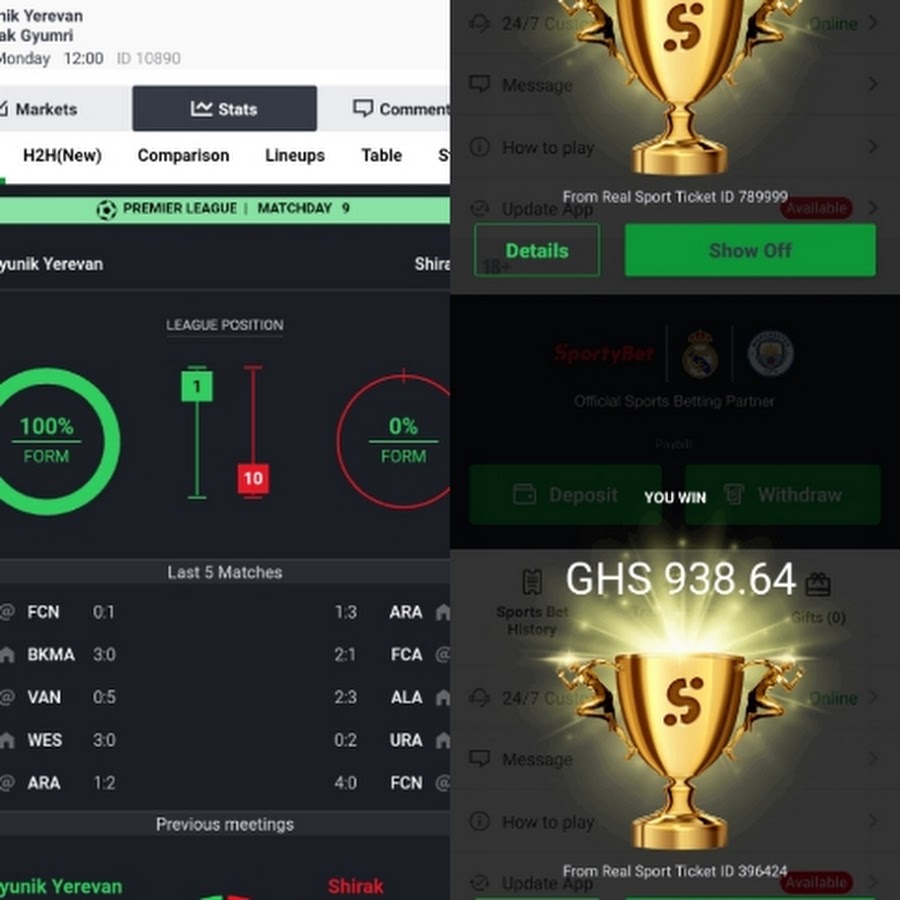
Task: Click the upper How to play info icon
Action: [479, 147]
